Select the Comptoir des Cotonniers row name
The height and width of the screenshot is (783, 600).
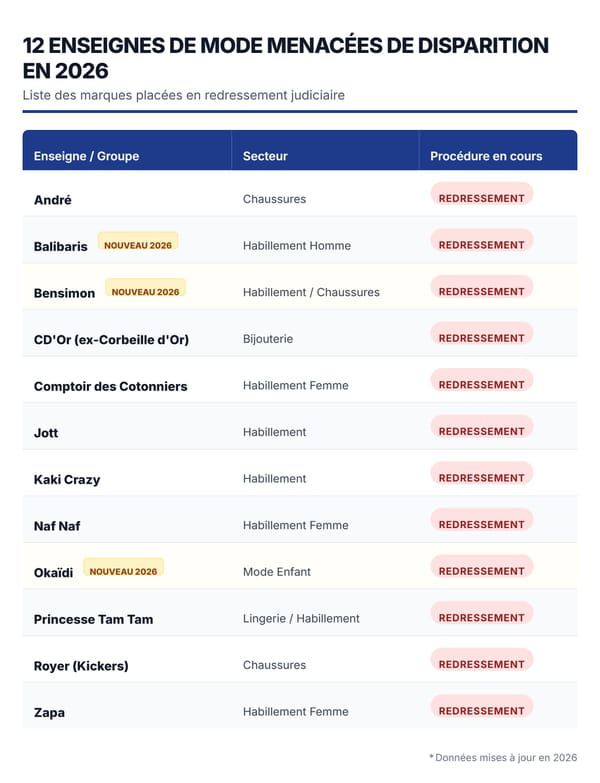pyautogui.click(x=110, y=386)
